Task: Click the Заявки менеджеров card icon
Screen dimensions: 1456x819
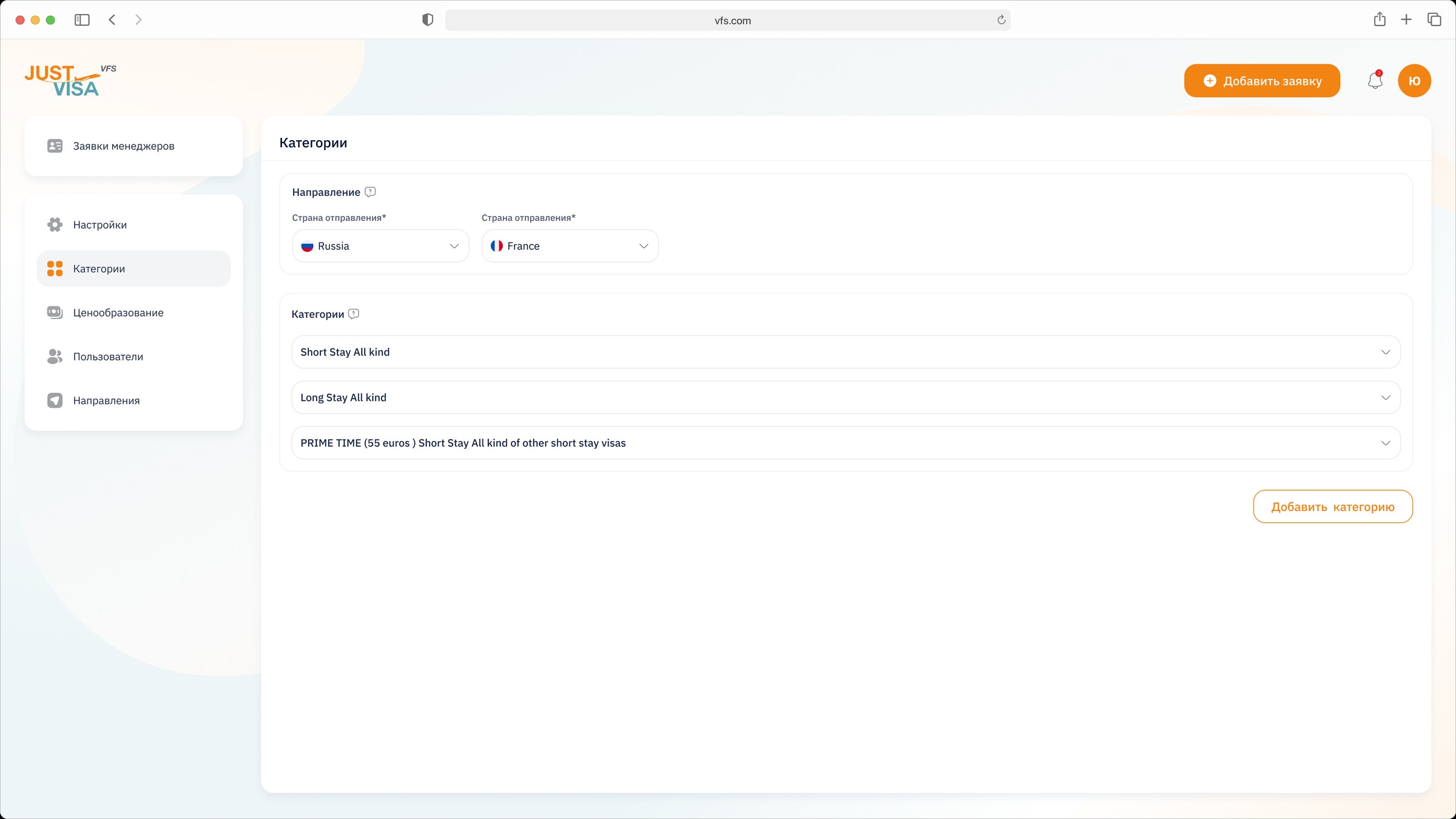Action: pyautogui.click(x=55, y=146)
